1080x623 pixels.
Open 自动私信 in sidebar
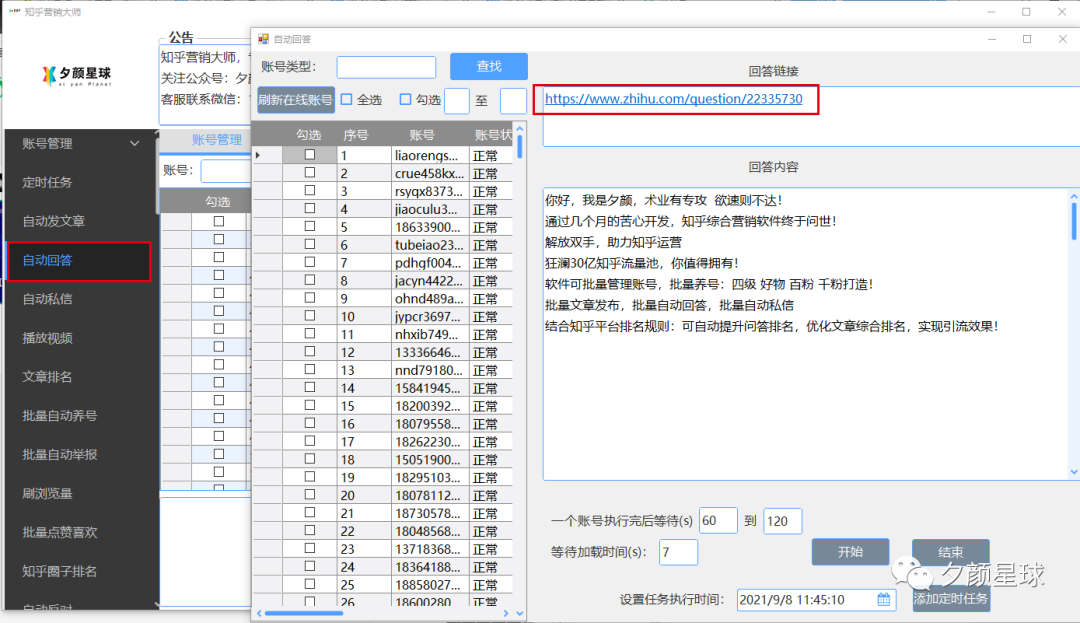pos(47,299)
